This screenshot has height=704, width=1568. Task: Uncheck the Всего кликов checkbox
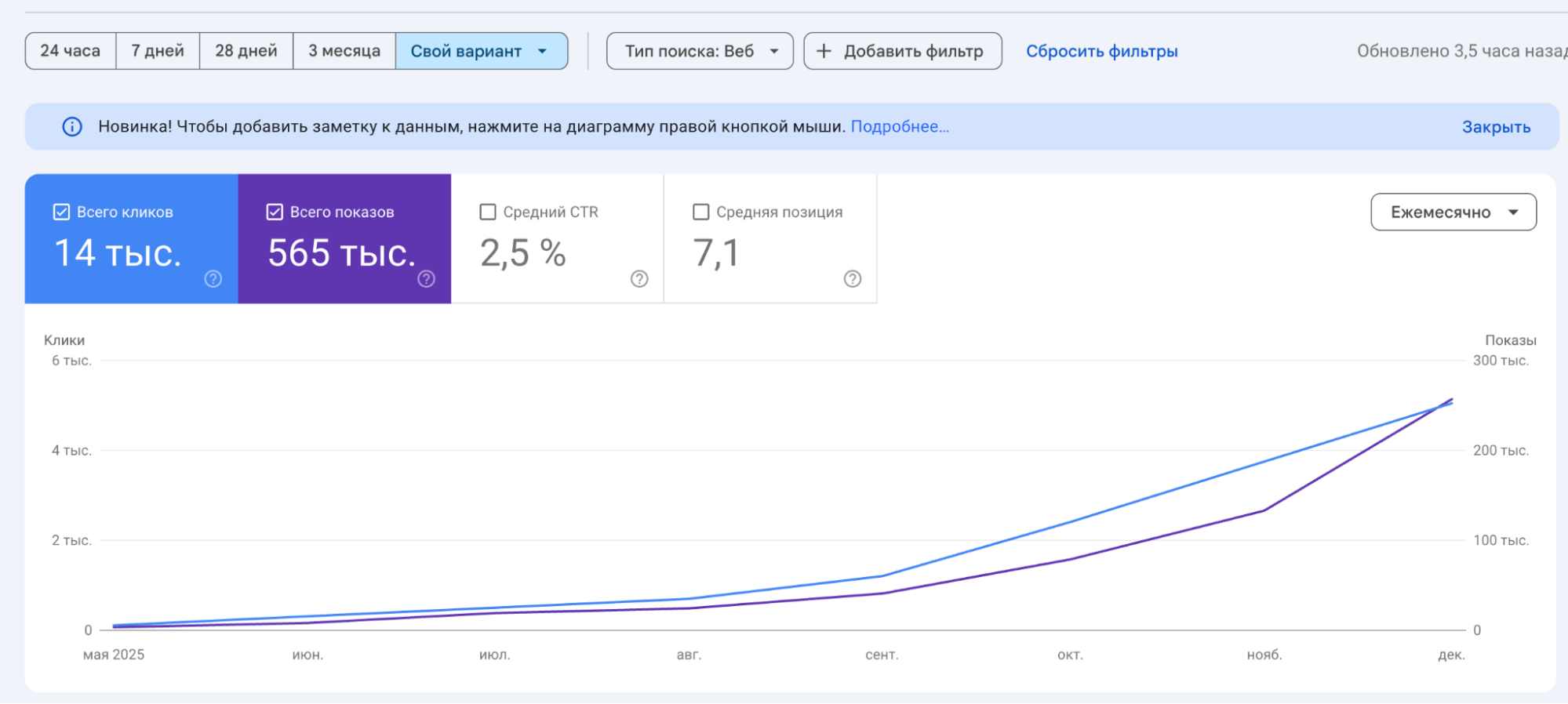coord(61,212)
